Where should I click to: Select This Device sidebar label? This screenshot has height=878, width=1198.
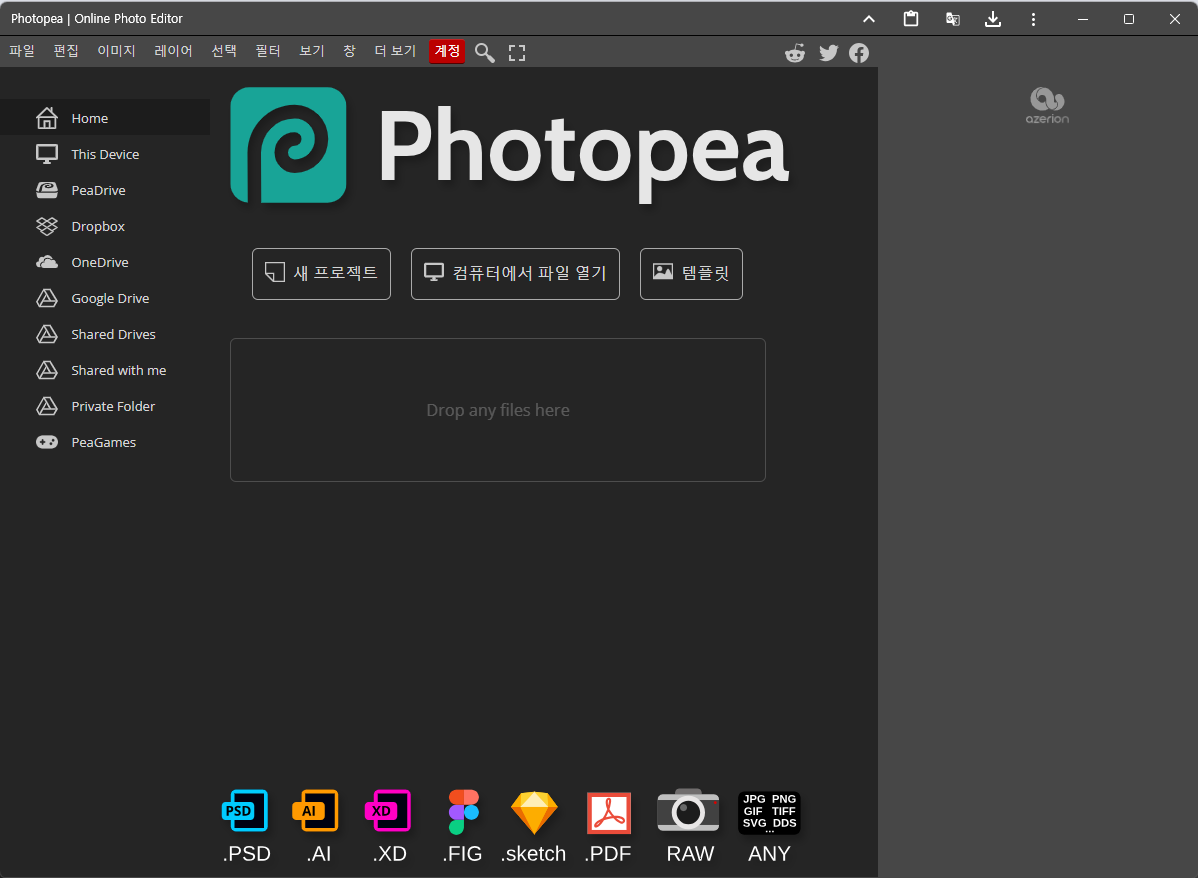point(105,154)
